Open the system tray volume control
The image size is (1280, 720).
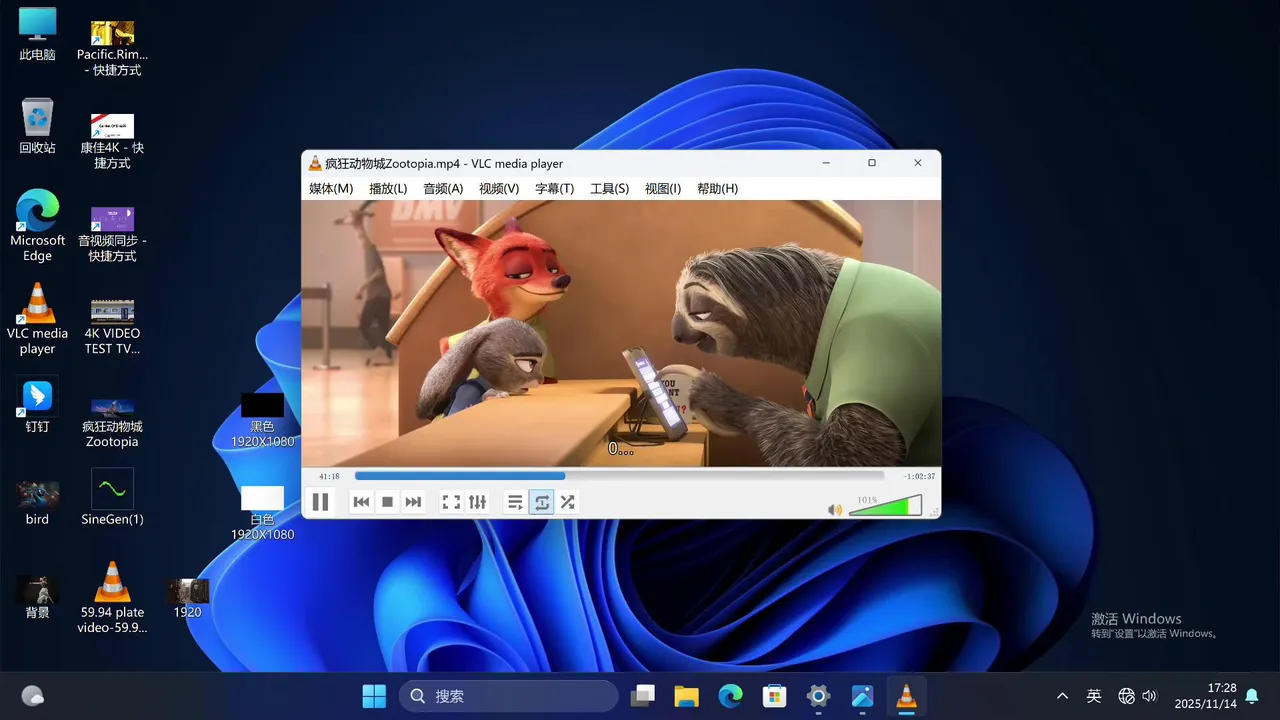(1149, 696)
